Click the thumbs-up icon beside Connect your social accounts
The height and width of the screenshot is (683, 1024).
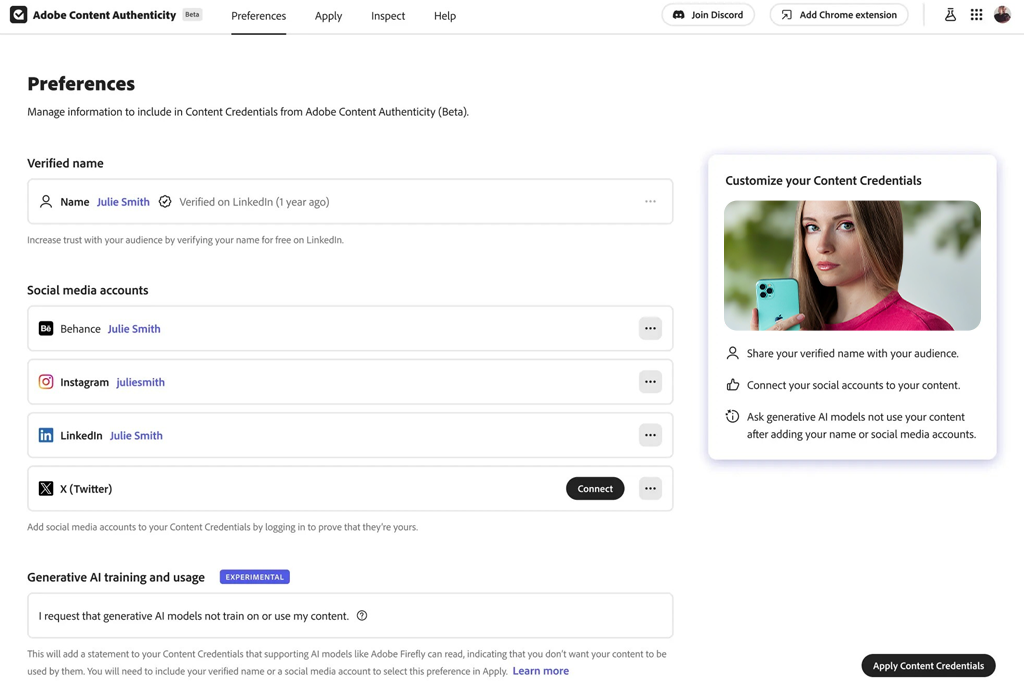(x=733, y=385)
